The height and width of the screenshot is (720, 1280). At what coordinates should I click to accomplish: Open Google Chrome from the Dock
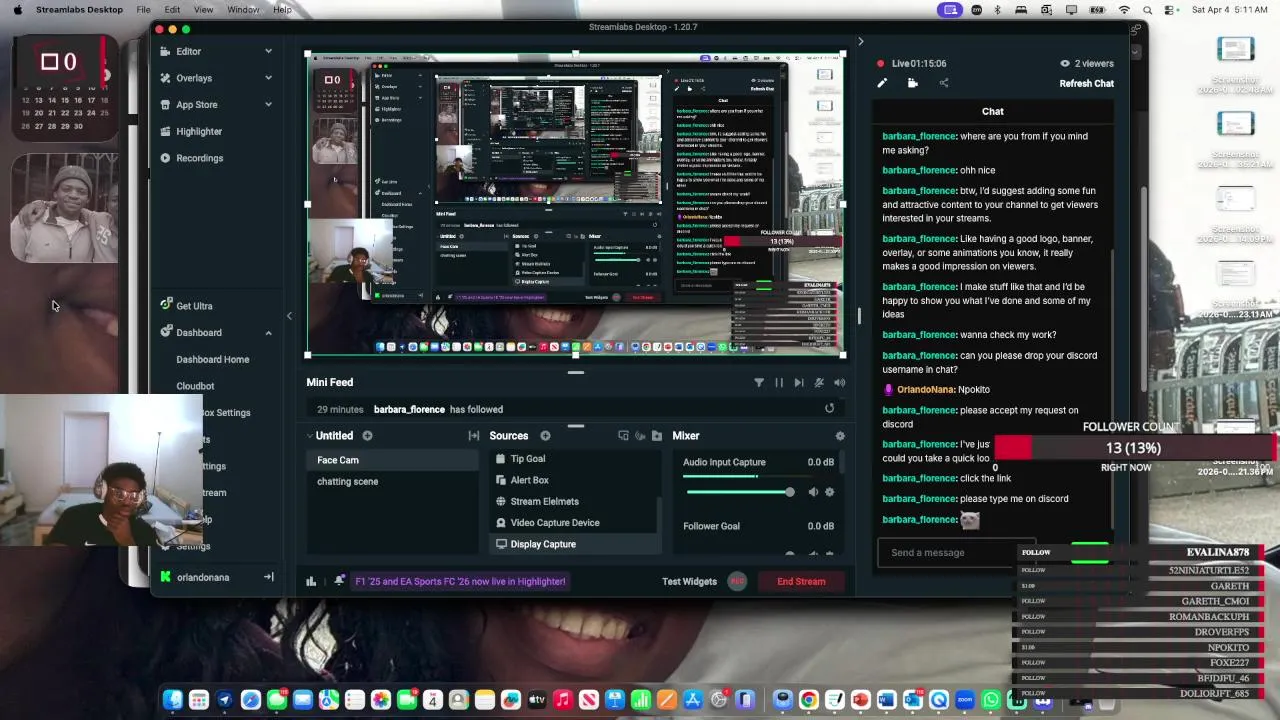tap(809, 700)
